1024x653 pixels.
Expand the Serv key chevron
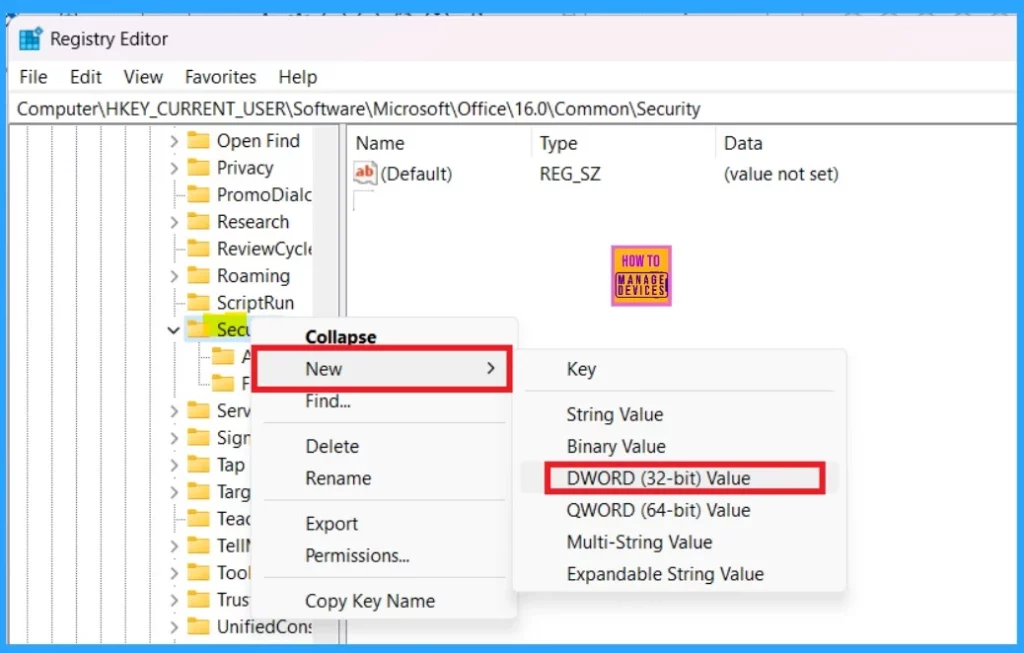(174, 411)
